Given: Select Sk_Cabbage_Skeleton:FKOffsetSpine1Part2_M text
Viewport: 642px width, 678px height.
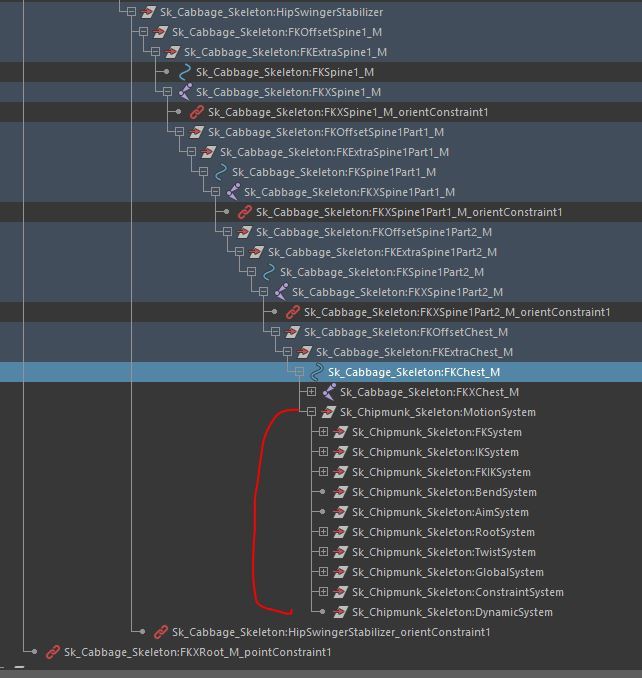Looking at the screenshot, I should [374, 232].
